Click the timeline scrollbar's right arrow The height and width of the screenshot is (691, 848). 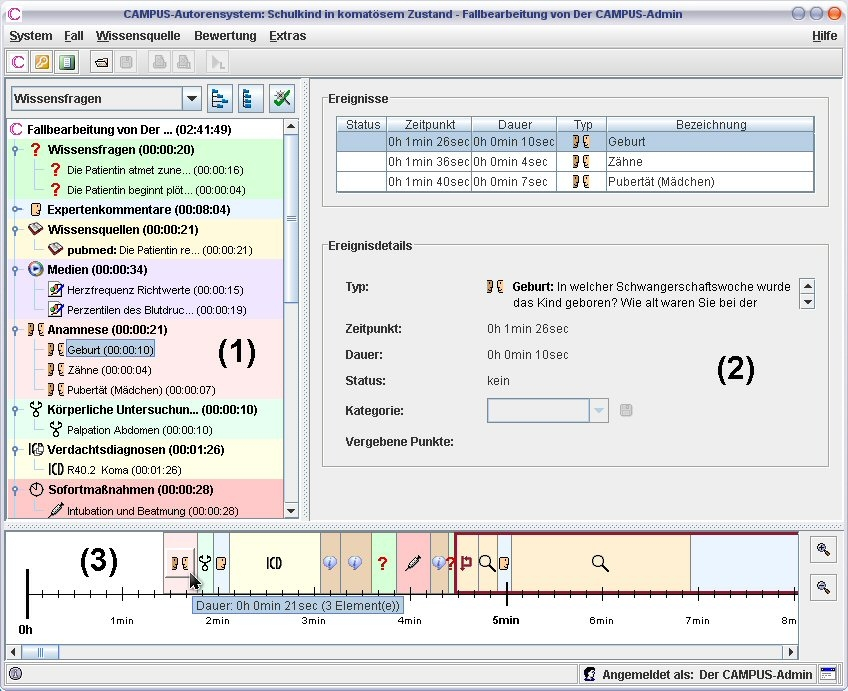791,652
